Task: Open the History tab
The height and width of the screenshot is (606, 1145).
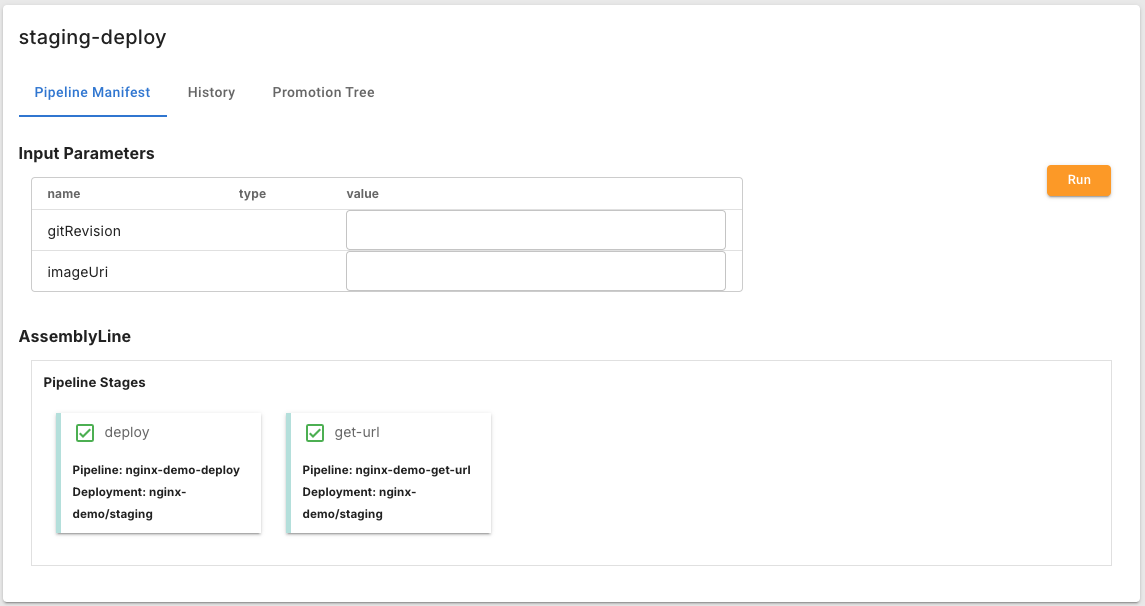Action: coord(211,92)
